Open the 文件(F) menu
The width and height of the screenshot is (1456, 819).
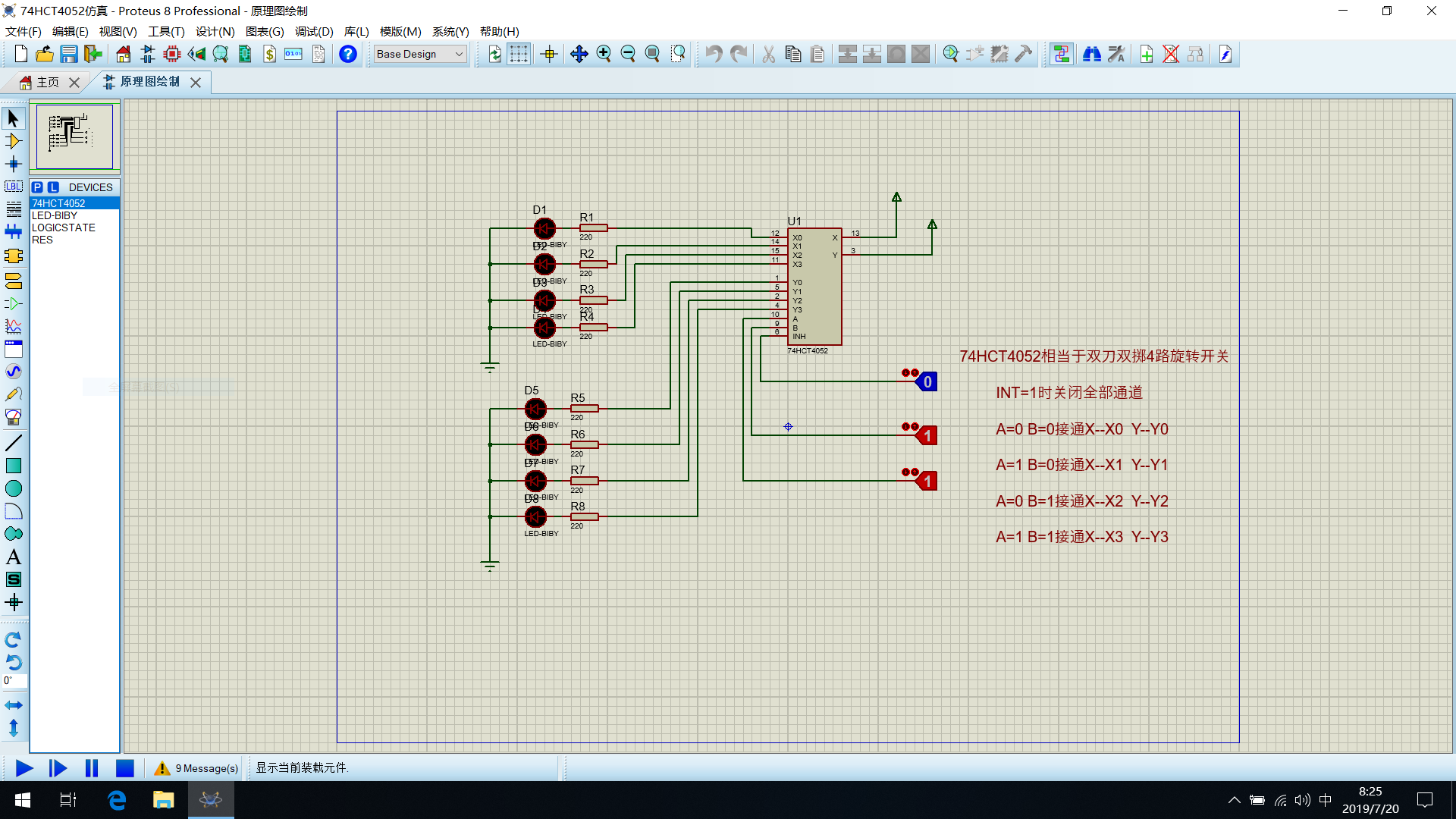24,31
